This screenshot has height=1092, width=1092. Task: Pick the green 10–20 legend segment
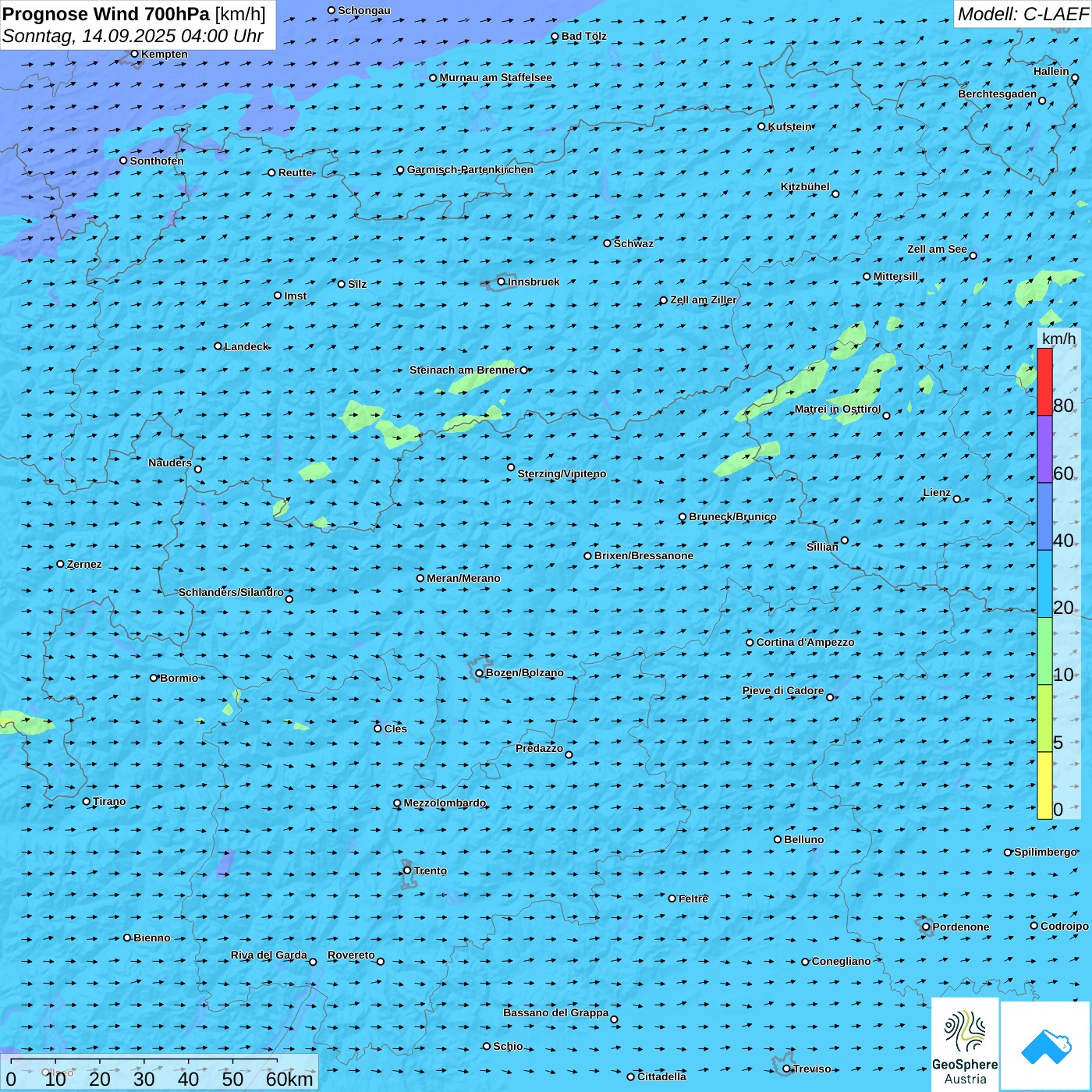point(1044,651)
